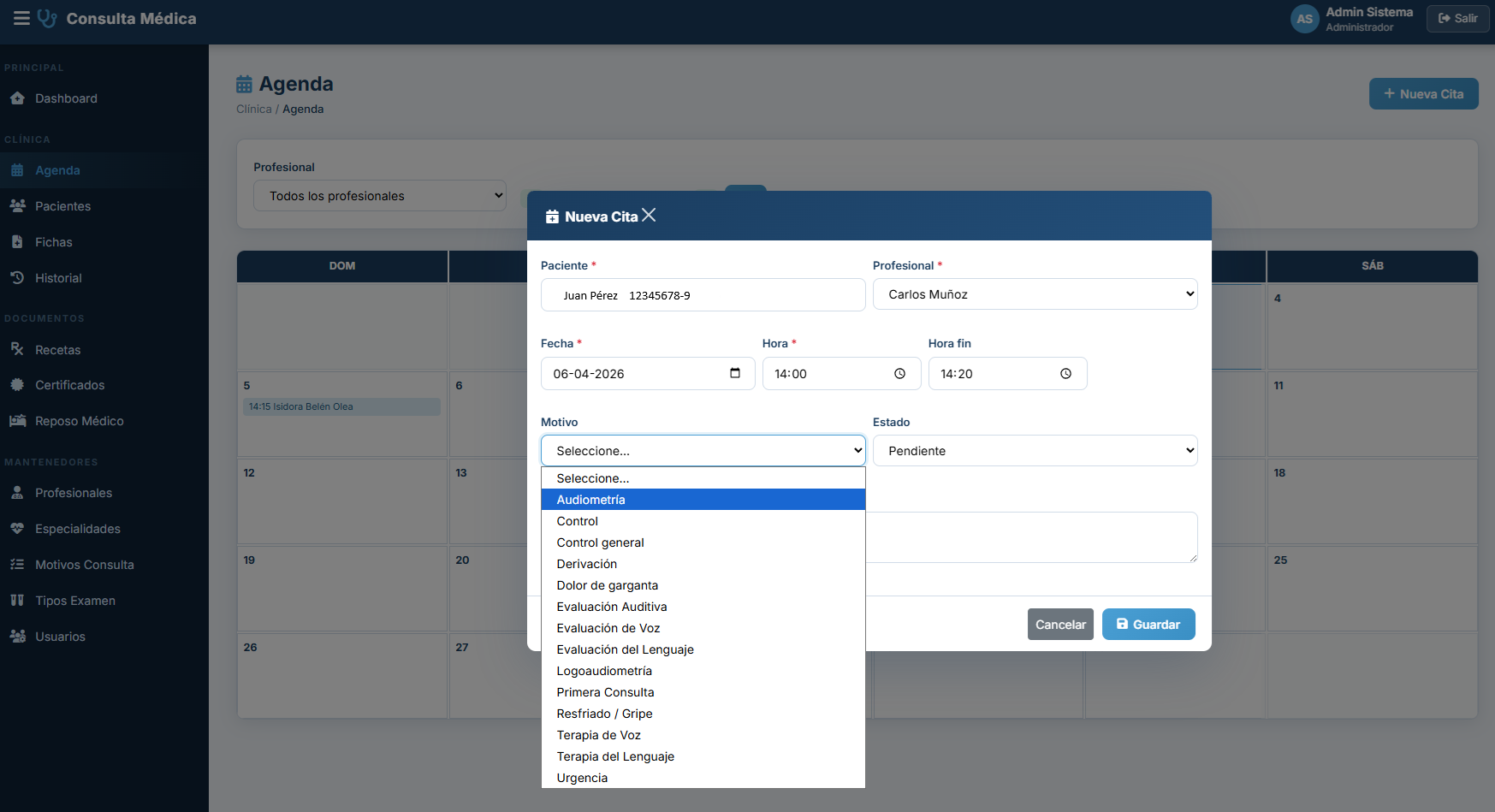This screenshot has height=812, width=1495.
Task: Toggle the hamburger sidebar menu icon
Action: pyautogui.click(x=21, y=18)
